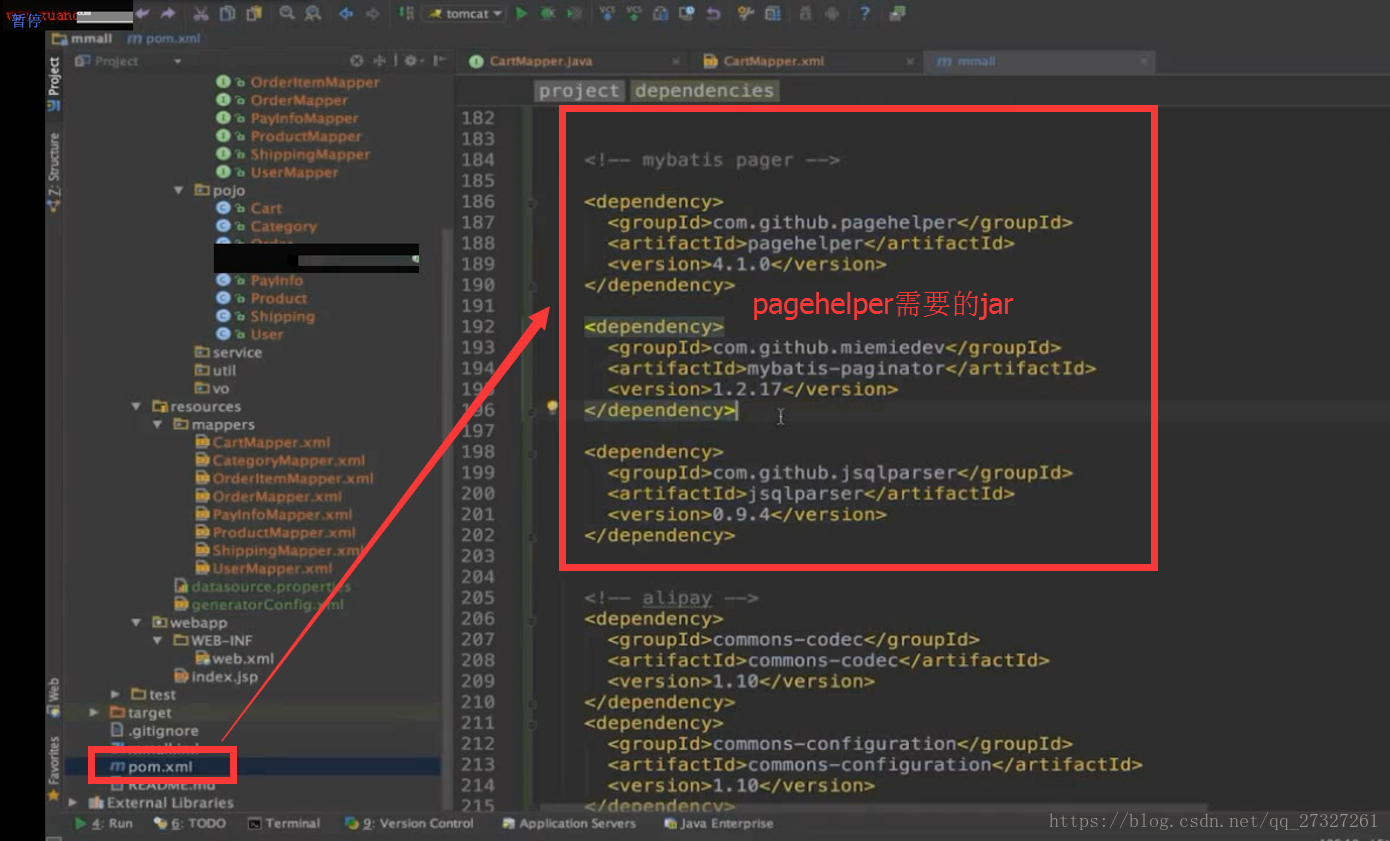Image resolution: width=1390 pixels, height=841 pixels.
Task: Click the Undo arrow in the toolbar
Action: pos(142,13)
